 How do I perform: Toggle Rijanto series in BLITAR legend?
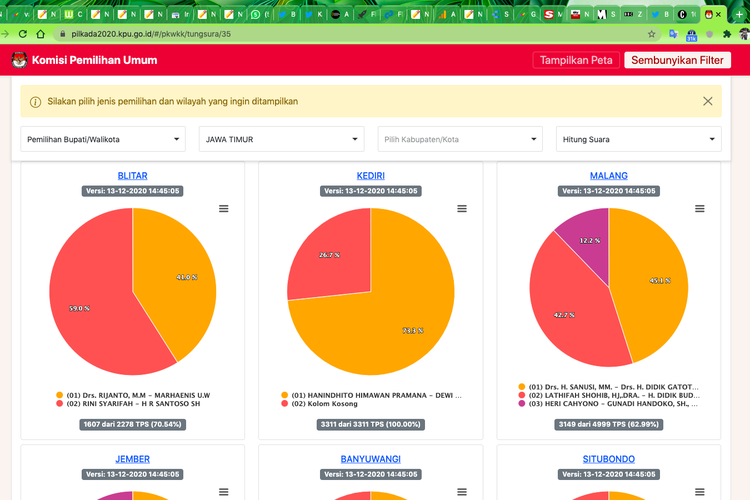coord(139,395)
